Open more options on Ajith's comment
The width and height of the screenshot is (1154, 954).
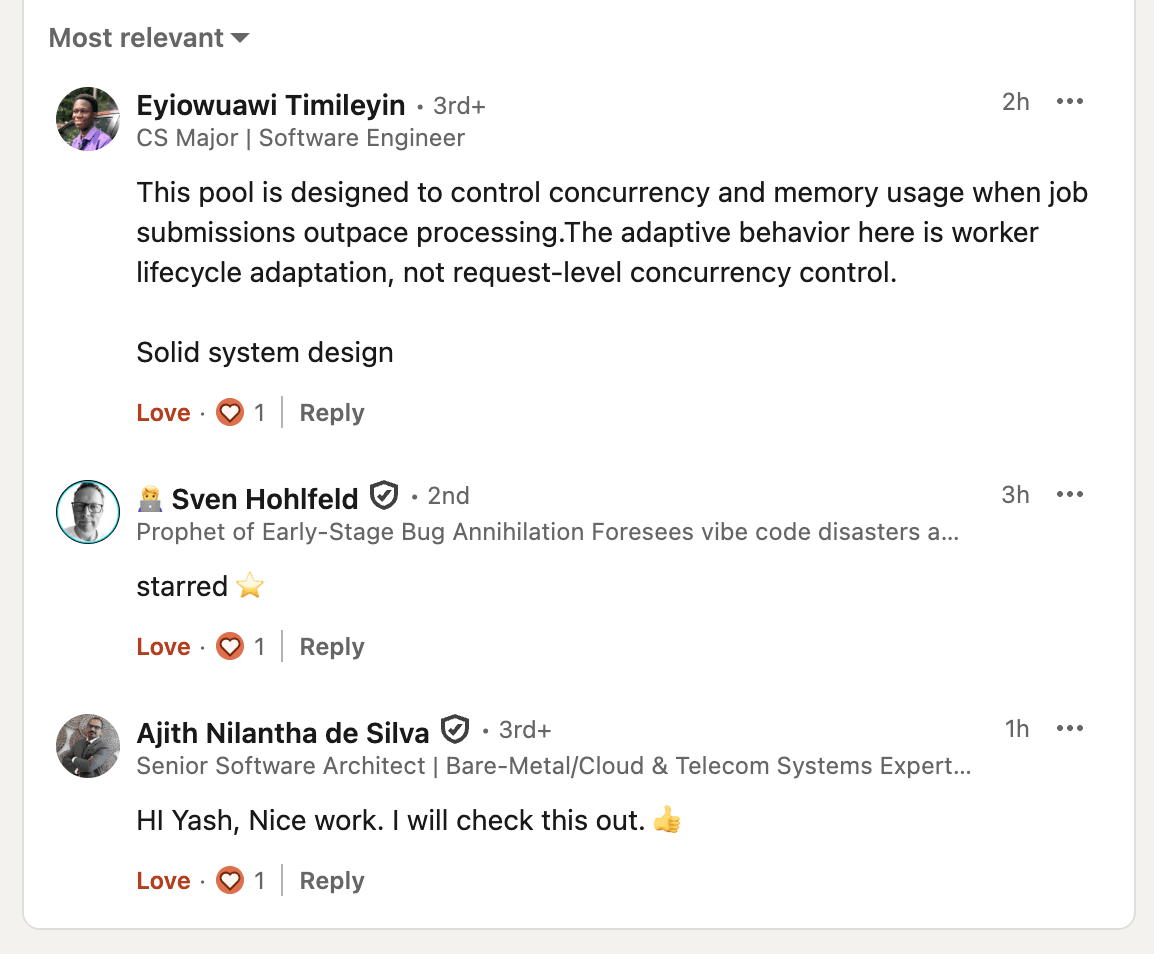pos(1070,729)
